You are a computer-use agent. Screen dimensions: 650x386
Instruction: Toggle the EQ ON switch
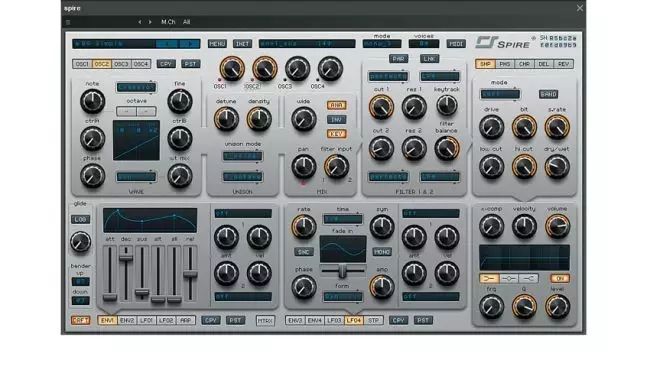tap(560, 279)
